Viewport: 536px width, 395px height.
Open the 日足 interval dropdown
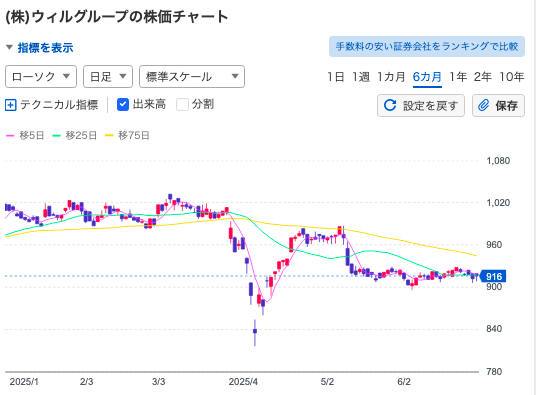108,77
